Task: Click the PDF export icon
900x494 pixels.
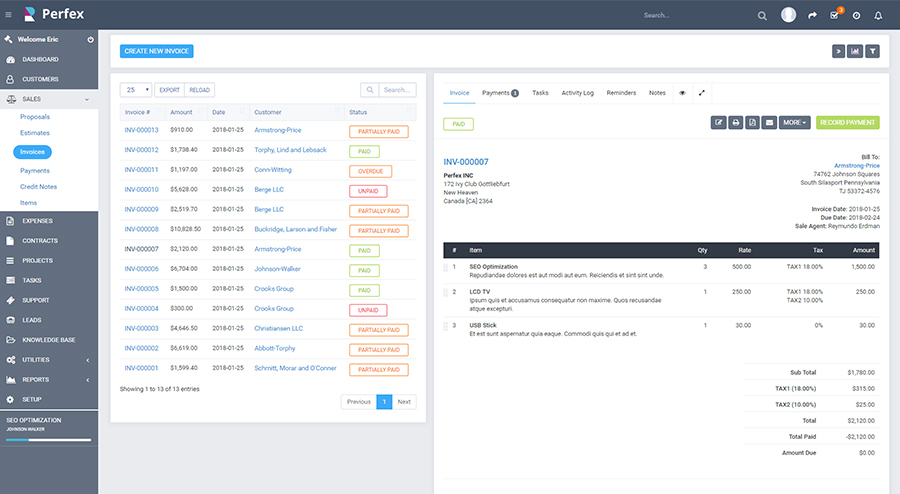Action: [752, 122]
